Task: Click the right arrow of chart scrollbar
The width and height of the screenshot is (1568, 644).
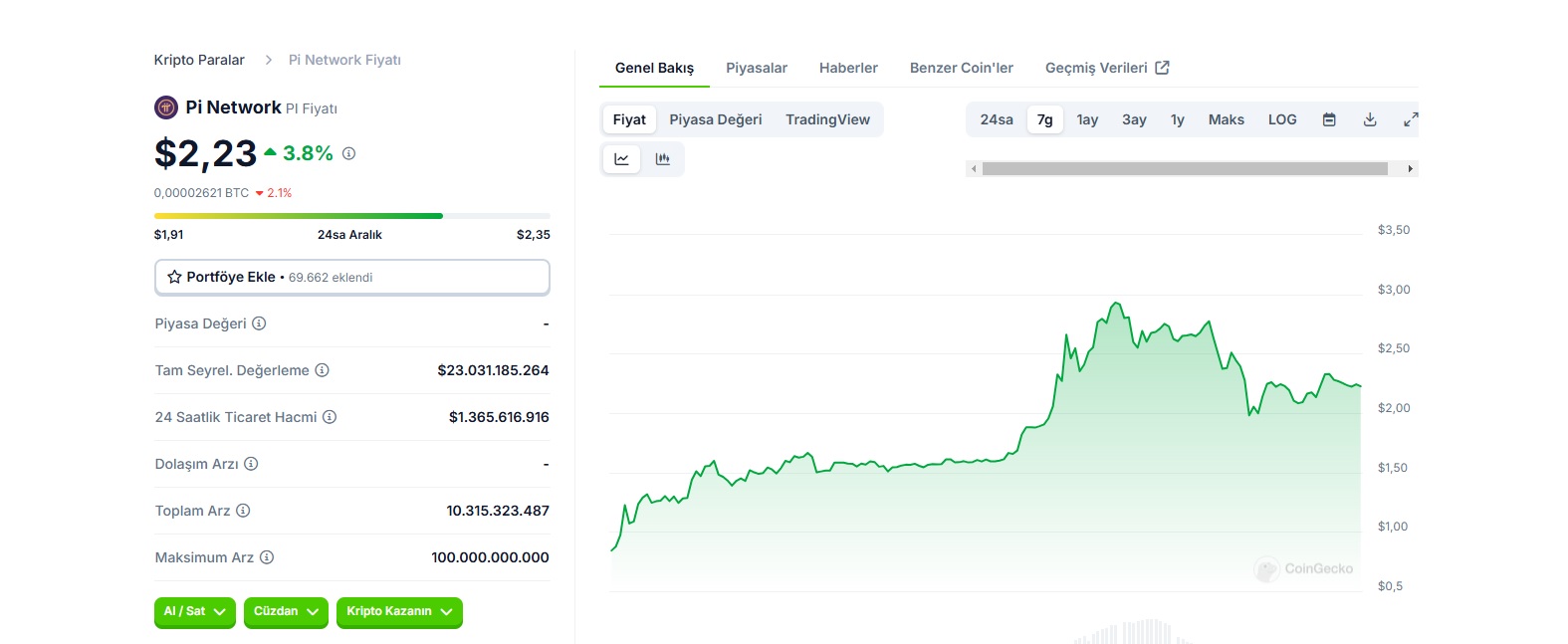Action: (x=1411, y=169)
